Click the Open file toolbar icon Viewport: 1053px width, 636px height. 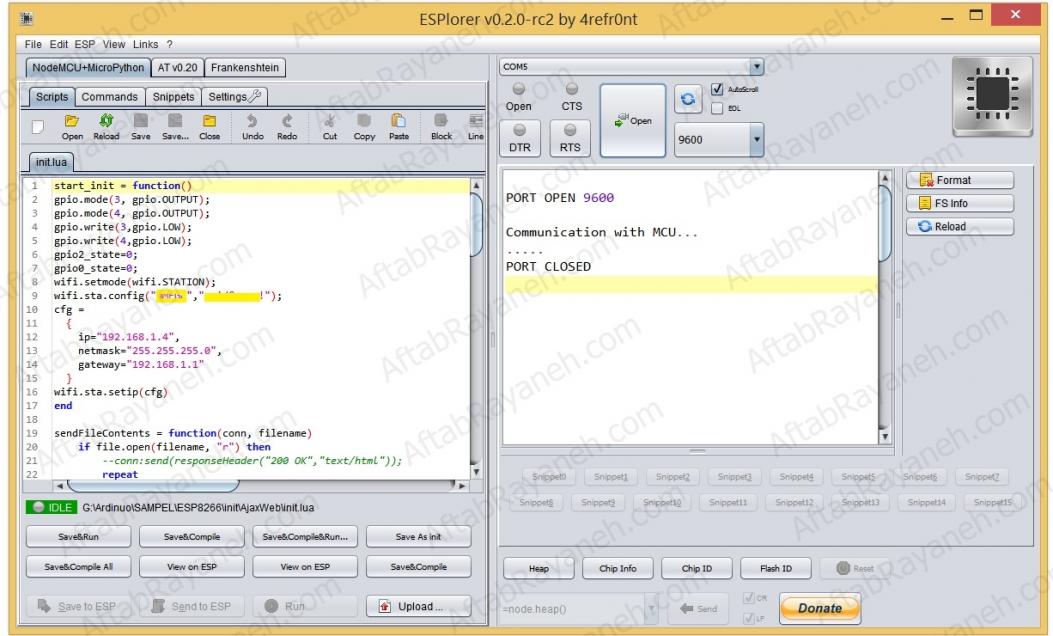72,124
